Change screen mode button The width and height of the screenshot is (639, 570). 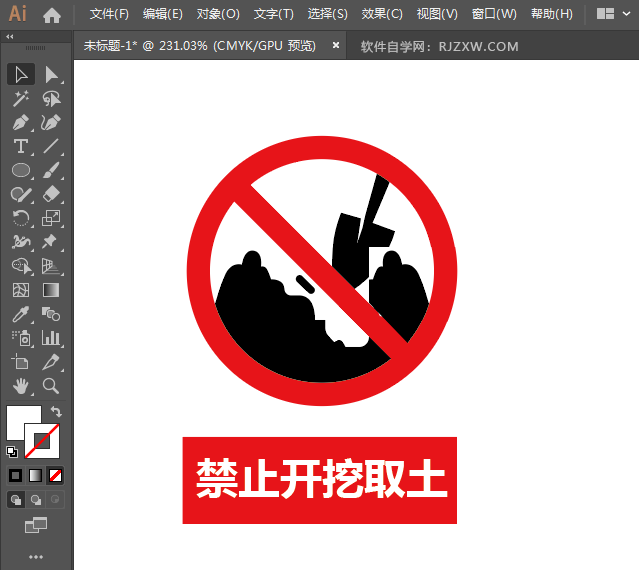tap(36, 525)
